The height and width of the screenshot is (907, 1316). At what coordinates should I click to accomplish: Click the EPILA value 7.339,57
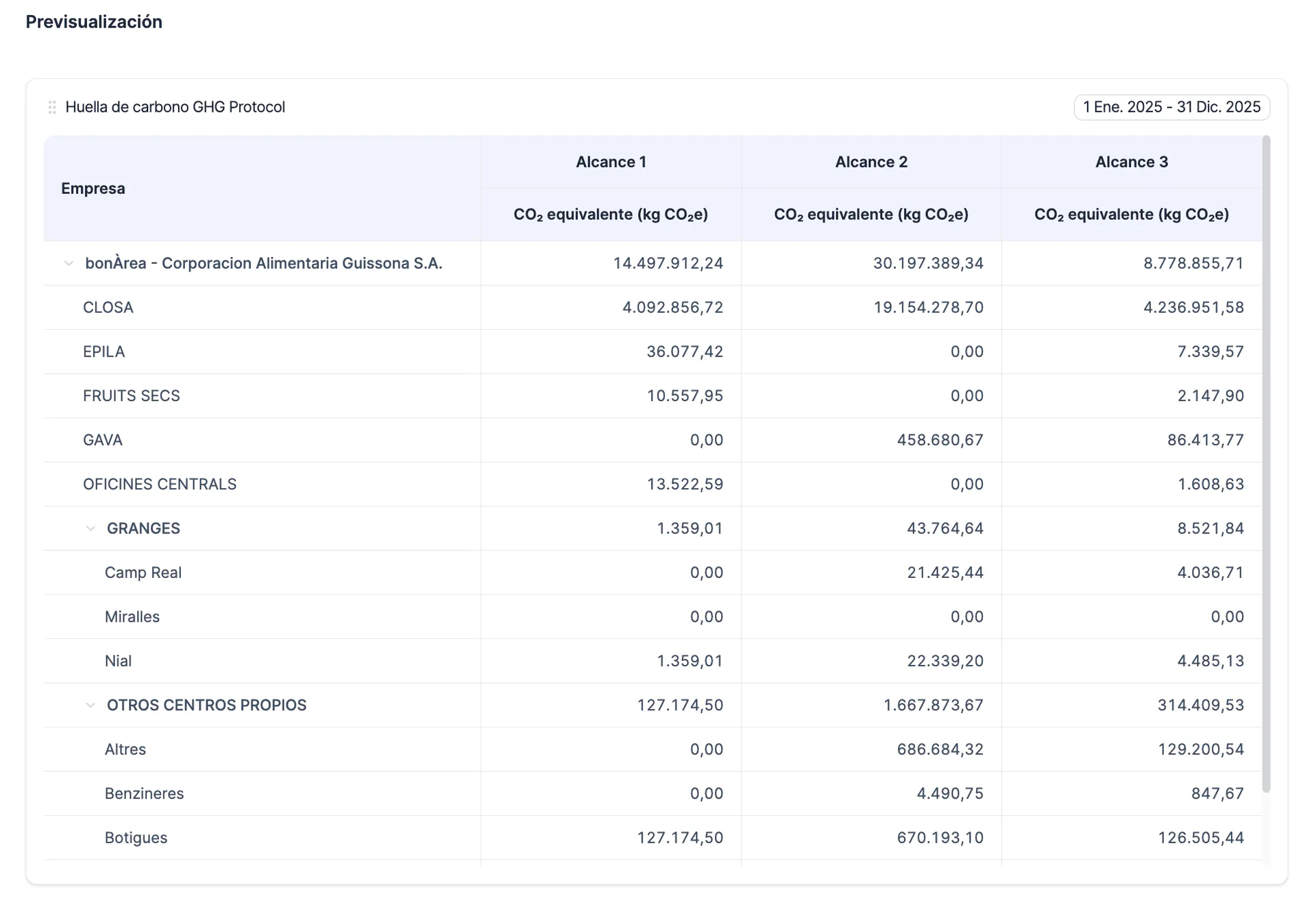[x=1211, y=352]
